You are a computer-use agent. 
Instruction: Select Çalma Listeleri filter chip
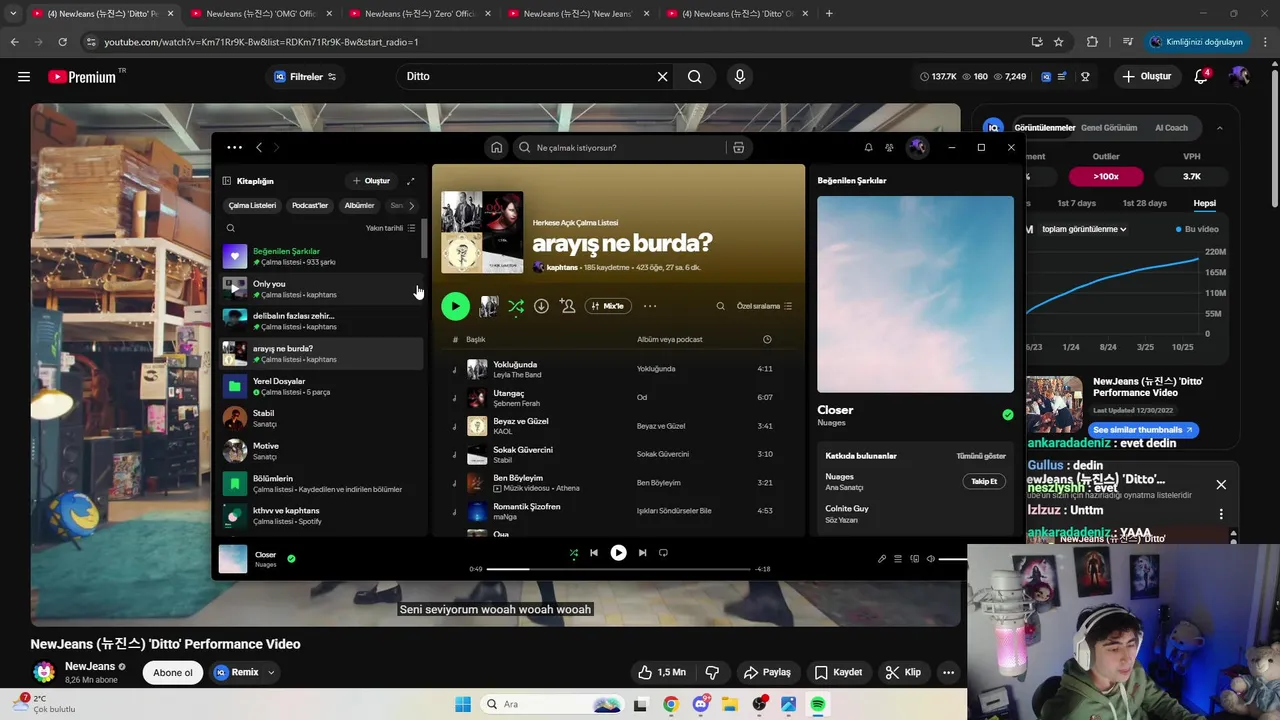click(252, 205)
